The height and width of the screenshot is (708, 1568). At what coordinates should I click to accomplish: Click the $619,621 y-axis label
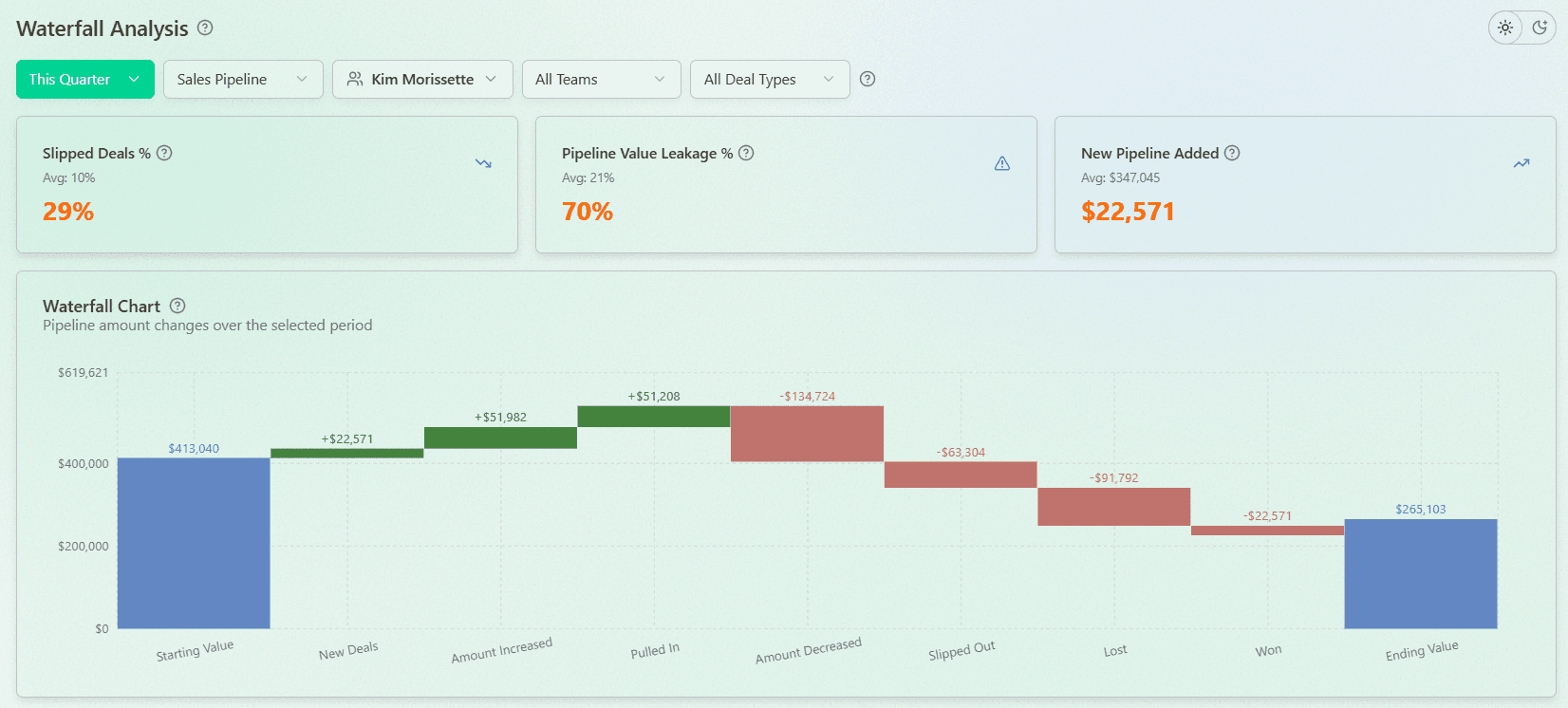click(84, 373)
